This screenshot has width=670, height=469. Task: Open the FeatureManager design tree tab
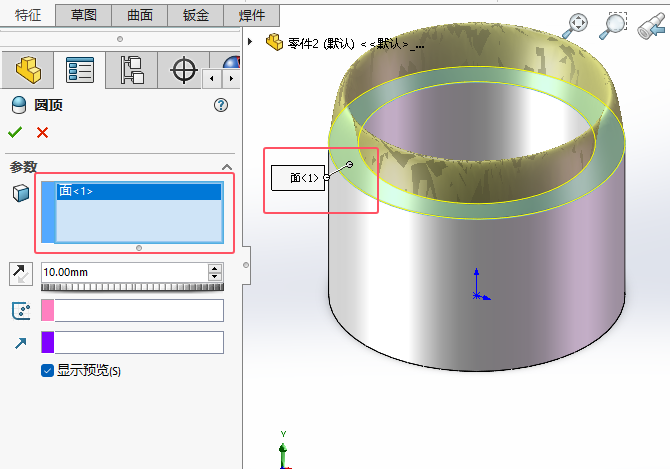point(28,70)
